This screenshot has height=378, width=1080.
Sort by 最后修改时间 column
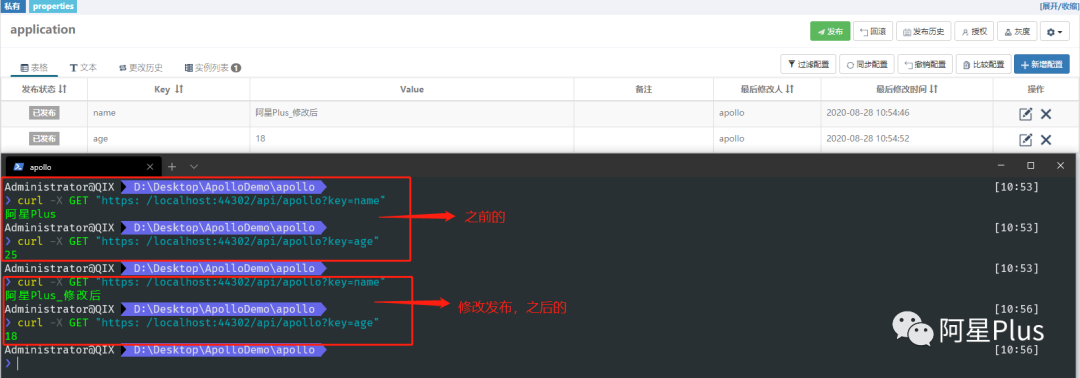[x=907, y=90]
